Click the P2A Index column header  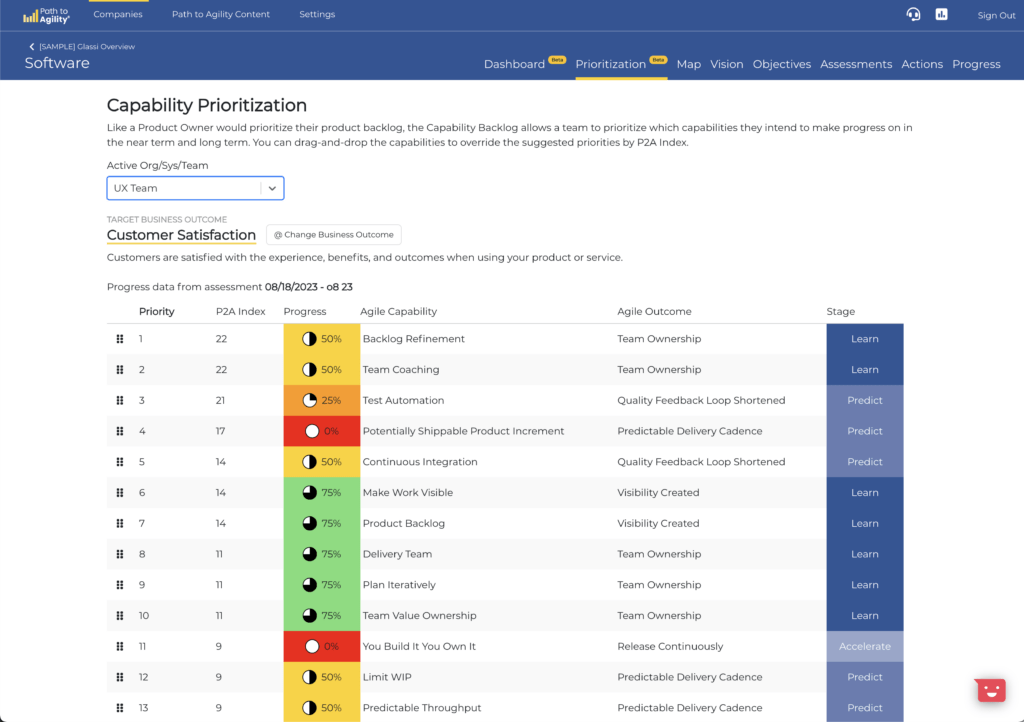[240, 311]
